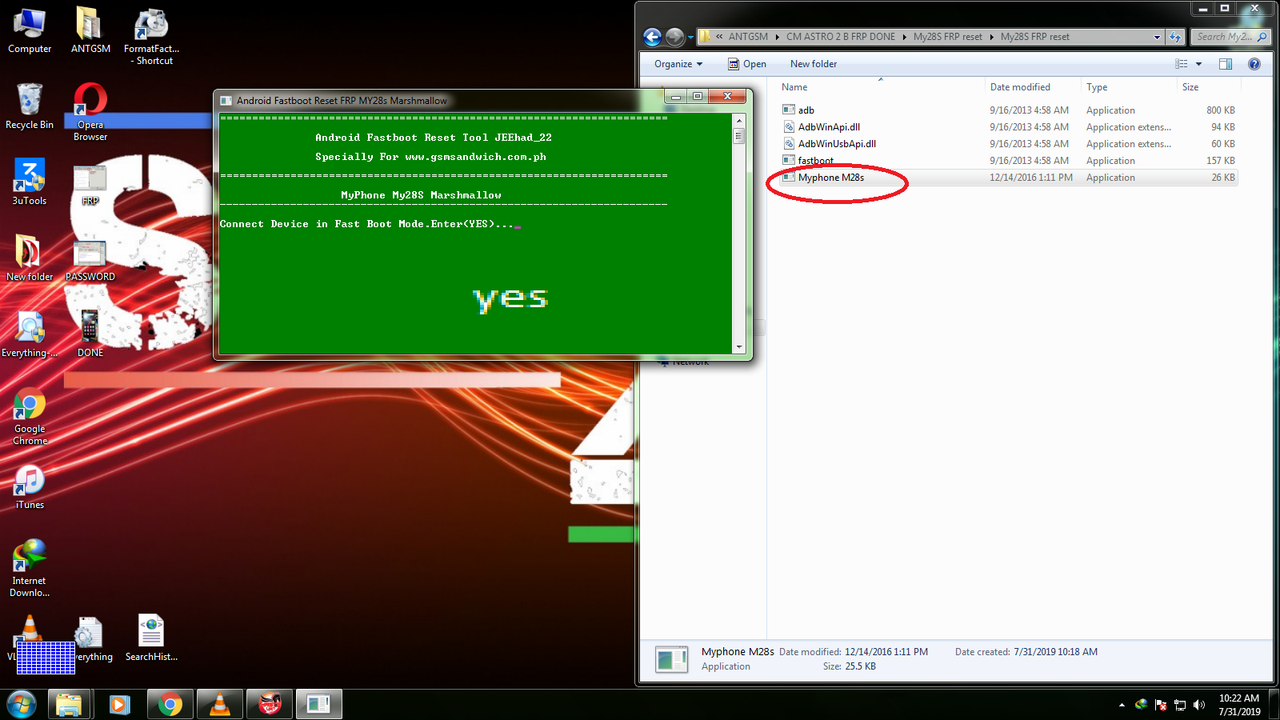
Task: Open the More view options dropdown arrow
Action: pos(1199,64)
